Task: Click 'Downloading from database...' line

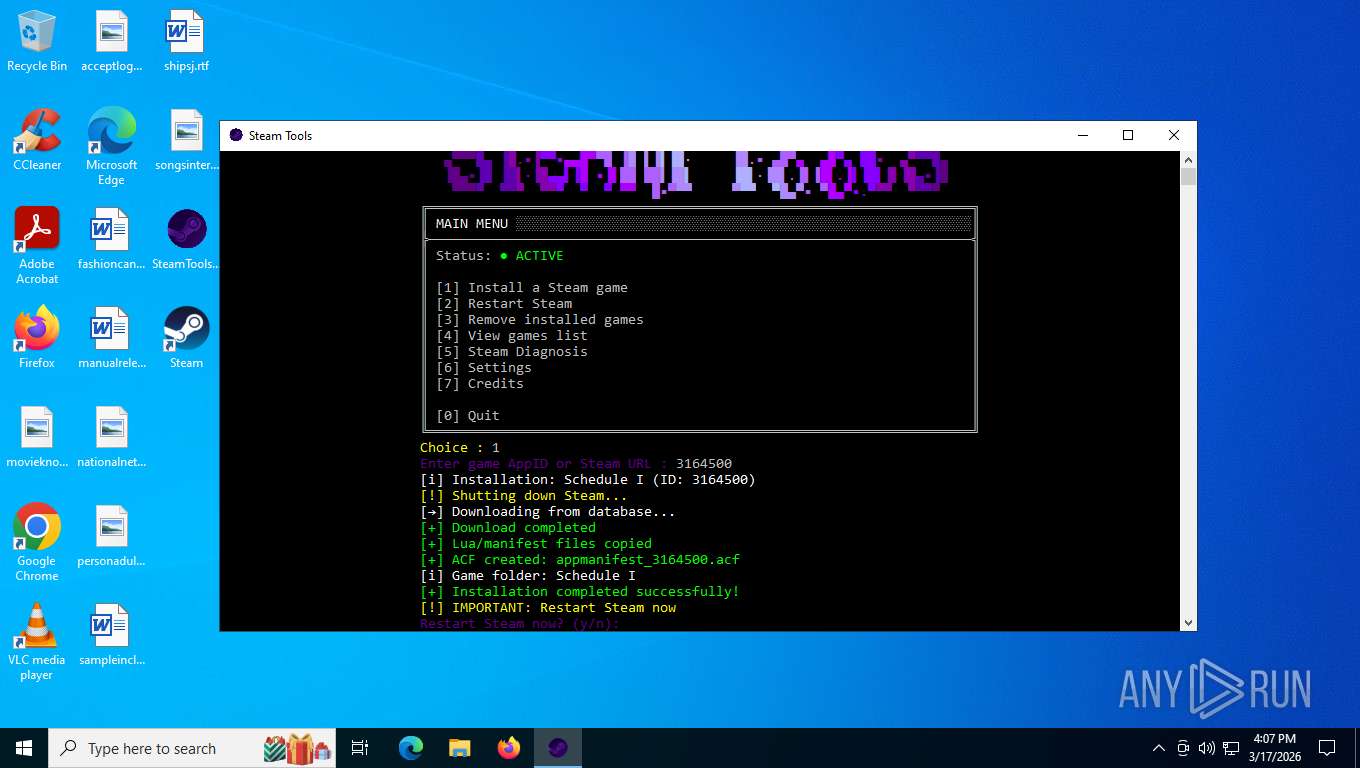Action: click(x=548, y=512)
